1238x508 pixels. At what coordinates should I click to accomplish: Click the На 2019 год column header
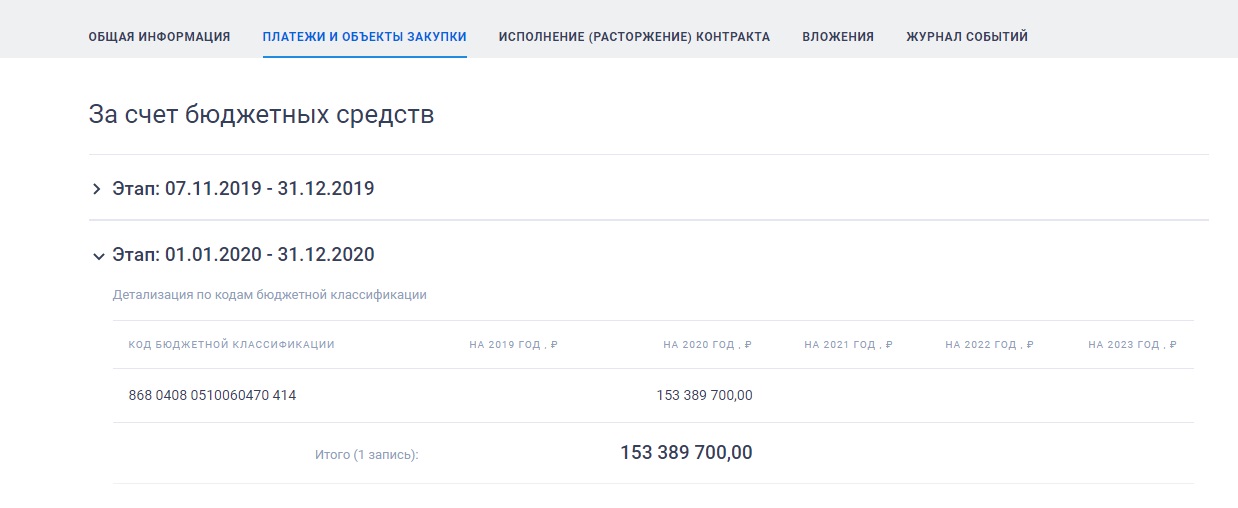click(x=513, y=345)
